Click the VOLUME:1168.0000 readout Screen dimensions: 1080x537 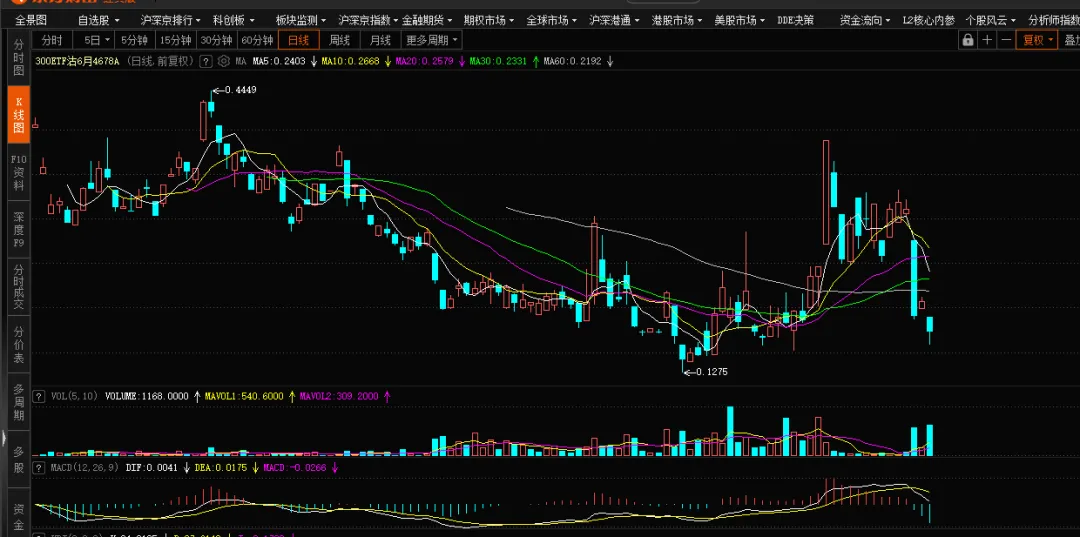pos(147,397)
